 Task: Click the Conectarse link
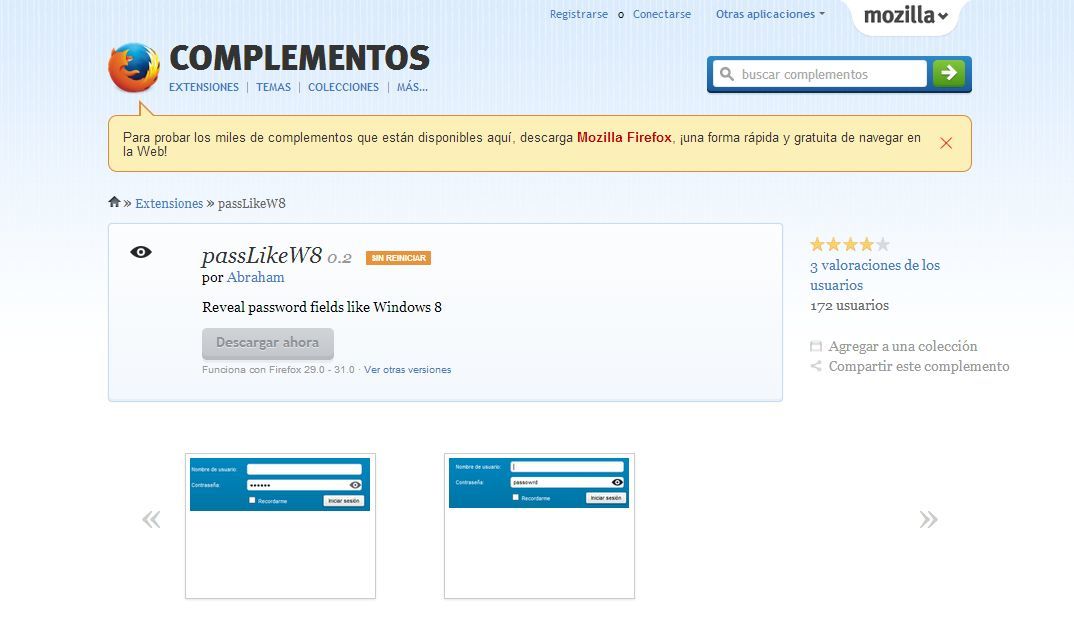662,14
